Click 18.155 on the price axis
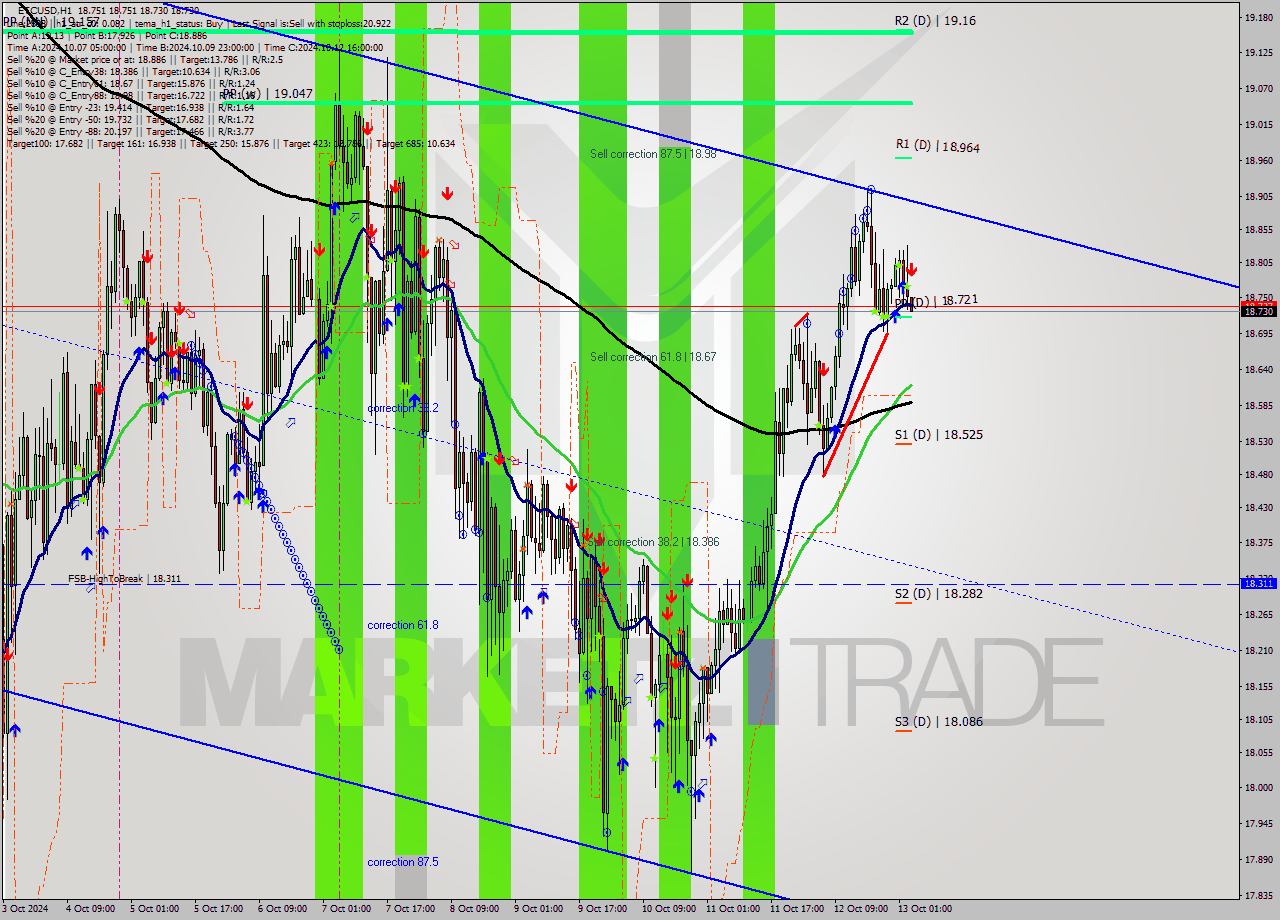Screen dimensions: 1280x920 coord(1258,687)
